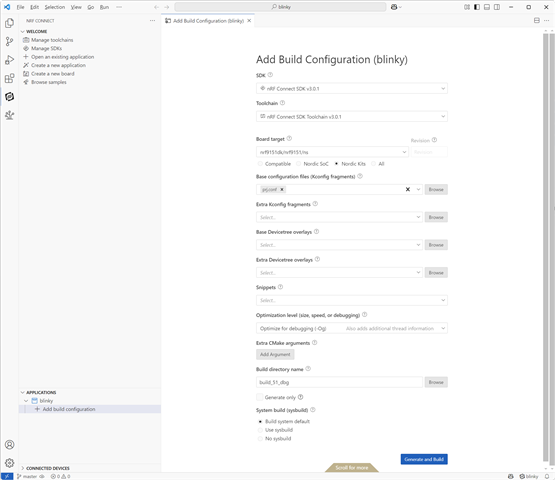Open the notifications bell in status bar

click(x=547, y=476)
